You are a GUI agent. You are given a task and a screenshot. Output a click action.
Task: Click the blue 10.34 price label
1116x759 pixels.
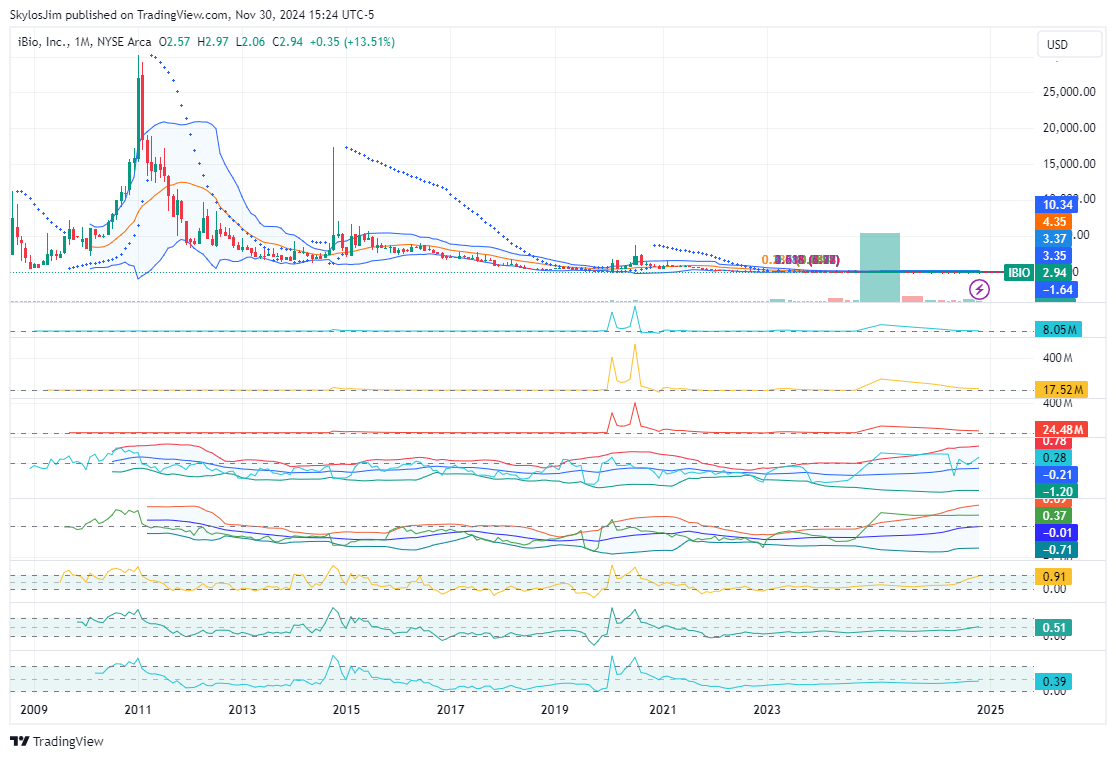point(1056,204)
